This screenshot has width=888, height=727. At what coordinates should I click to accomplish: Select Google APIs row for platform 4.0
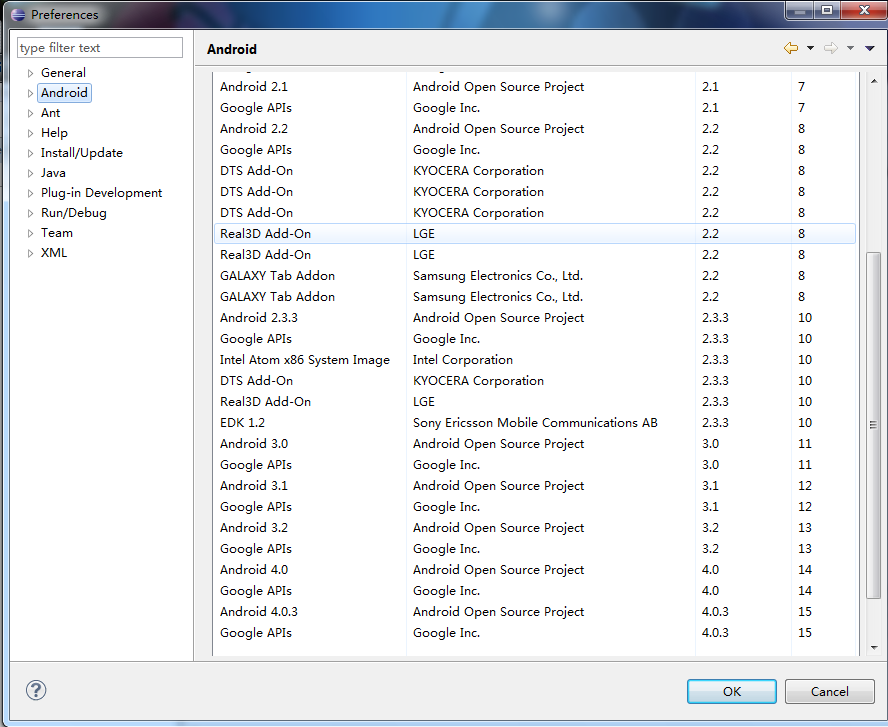click(x=535, y=591)
